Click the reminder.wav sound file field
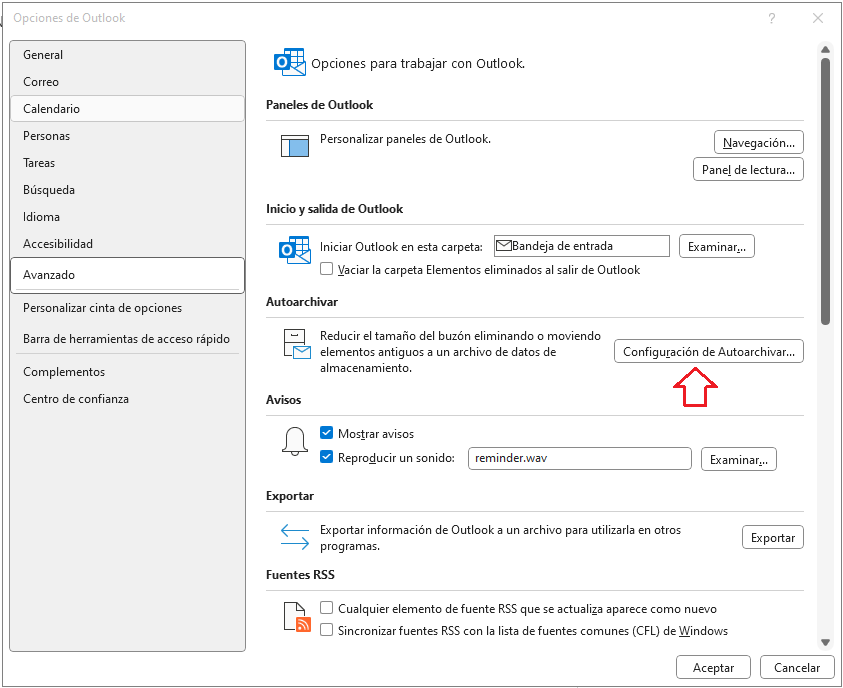This screenshot has height=688, width=843. point(580,458)
